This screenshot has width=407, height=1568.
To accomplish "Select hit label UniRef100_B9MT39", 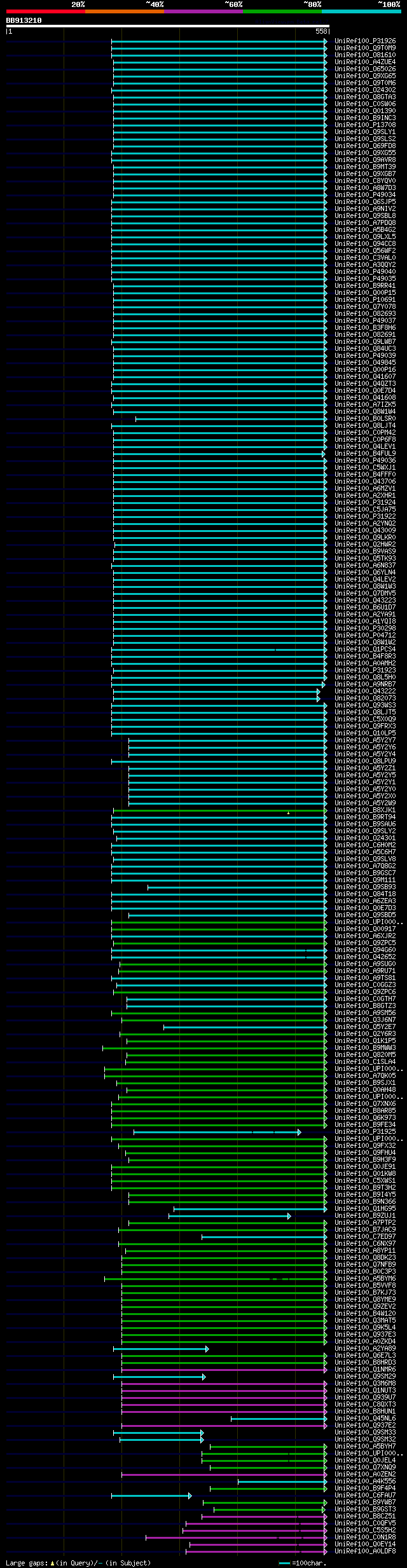I will [365, 167].
